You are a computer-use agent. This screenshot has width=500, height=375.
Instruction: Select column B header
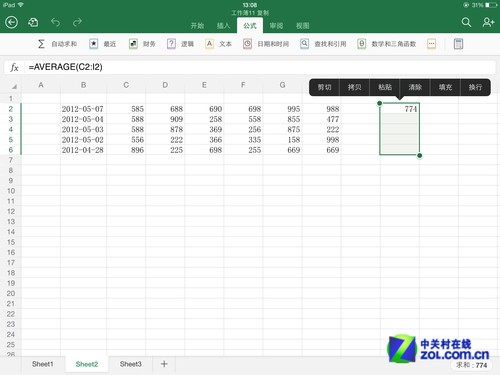[83, 85]
